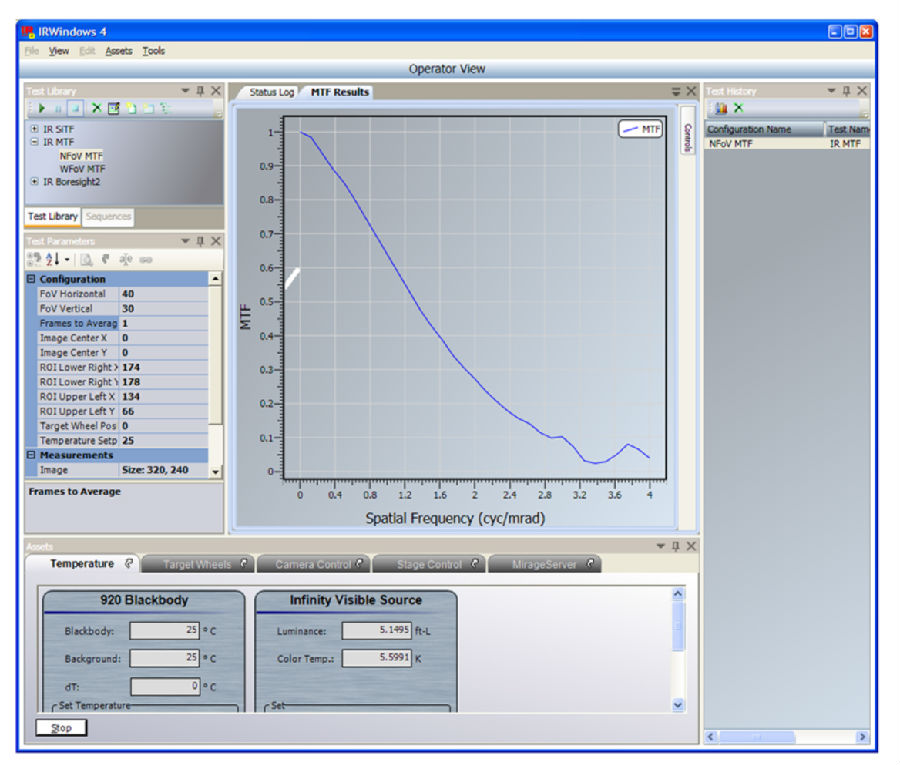Screen dimensions: 900x765
Task: Collapse the IR MTF tree node
Action: (x=34, y=142)
